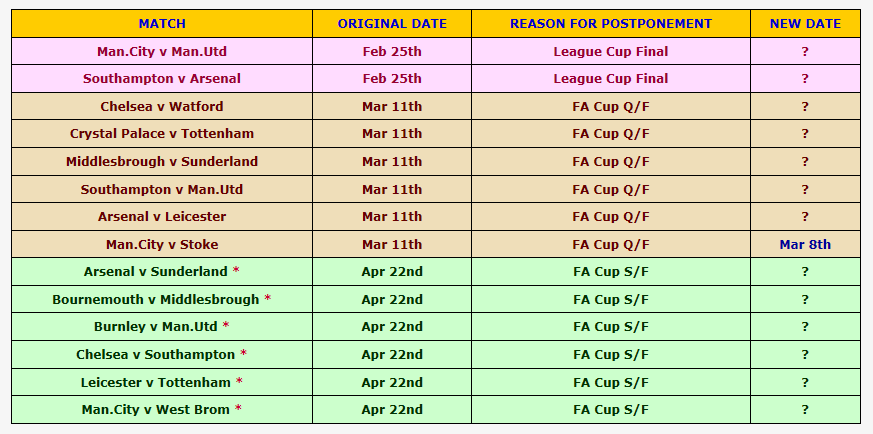The image size is (873, 434).
Task: Click the REASON FOR POSTPONEMENT header
Action: pyautogui.click(x=610, y=23)
